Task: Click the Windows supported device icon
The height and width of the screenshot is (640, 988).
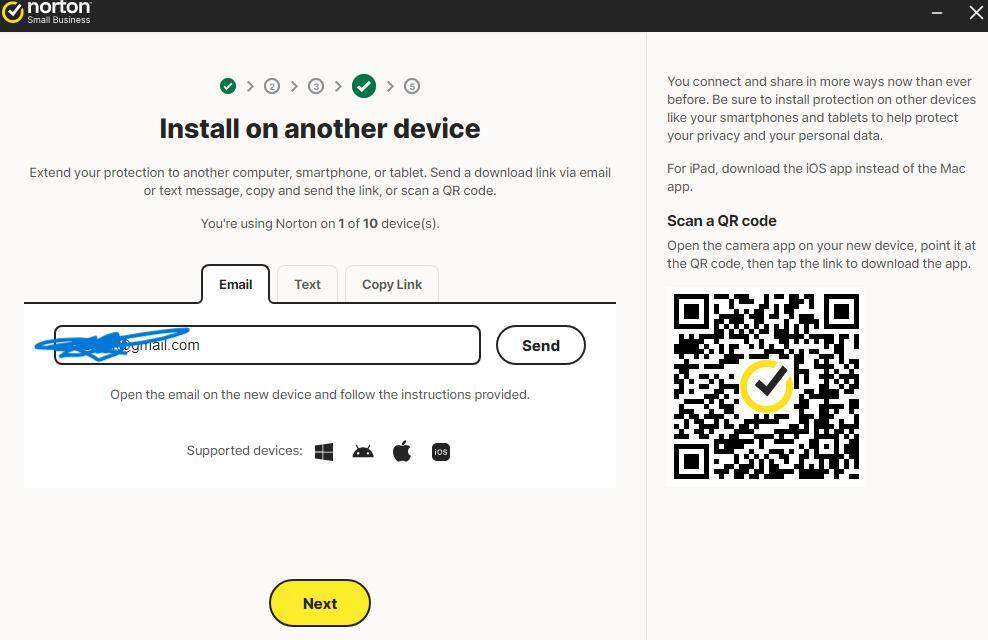Action: tap(324, 452)
